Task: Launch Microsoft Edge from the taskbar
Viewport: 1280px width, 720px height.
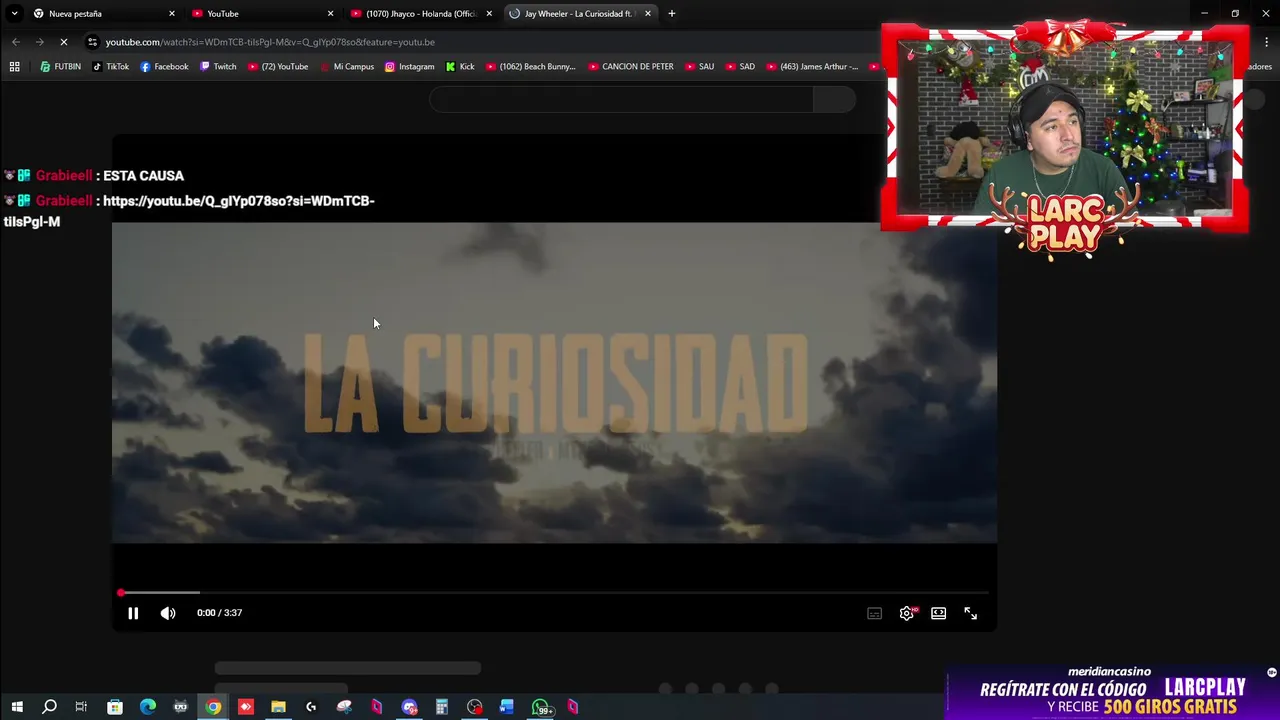Action: click(148, 707)
